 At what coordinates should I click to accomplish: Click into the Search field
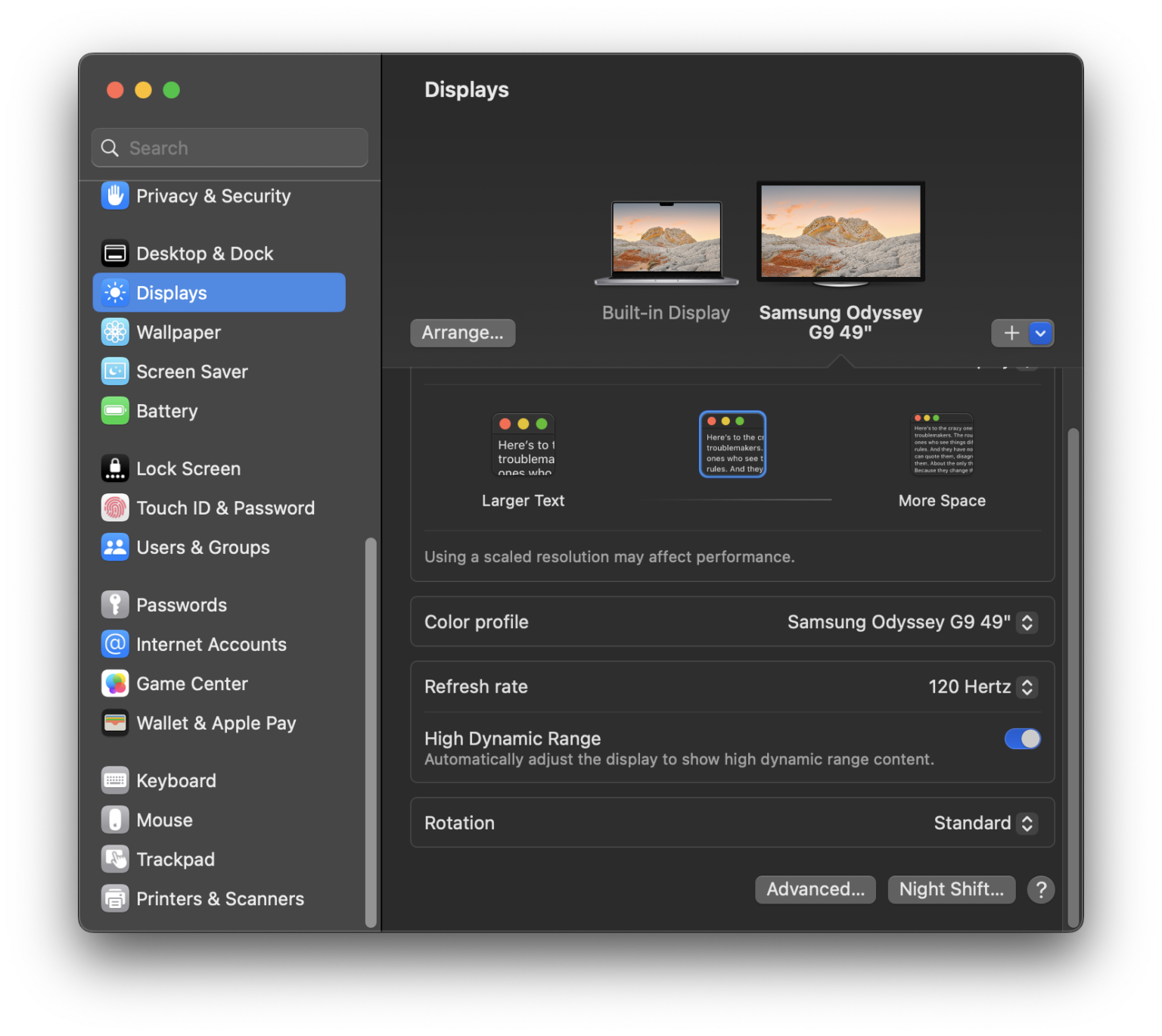230,148
